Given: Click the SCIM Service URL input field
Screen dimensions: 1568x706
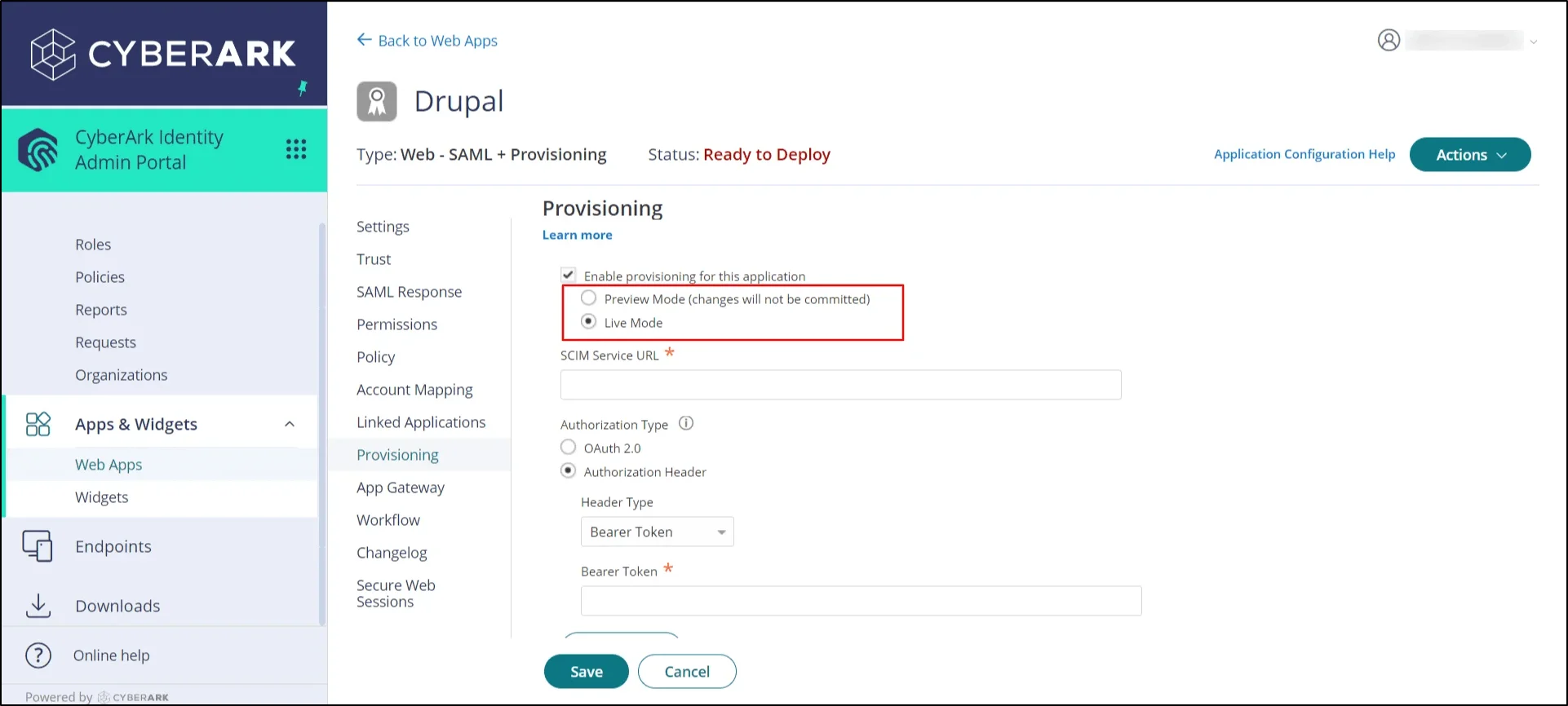Looking at the screenshot, I should 840,385.
